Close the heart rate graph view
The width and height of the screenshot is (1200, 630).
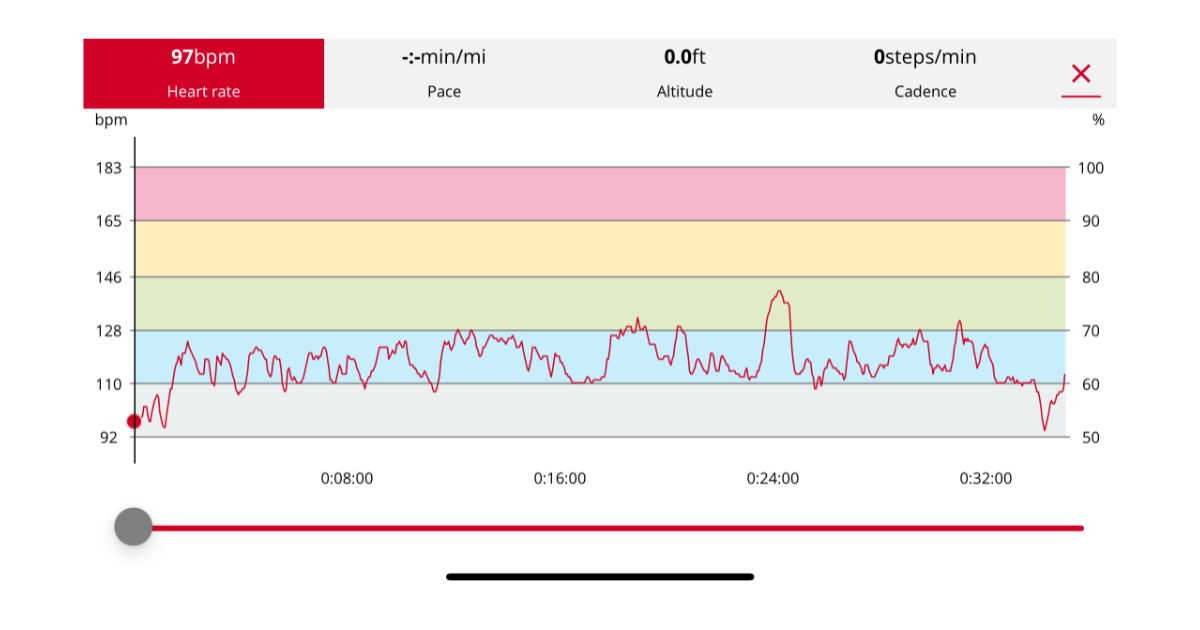coord(1080,74)
